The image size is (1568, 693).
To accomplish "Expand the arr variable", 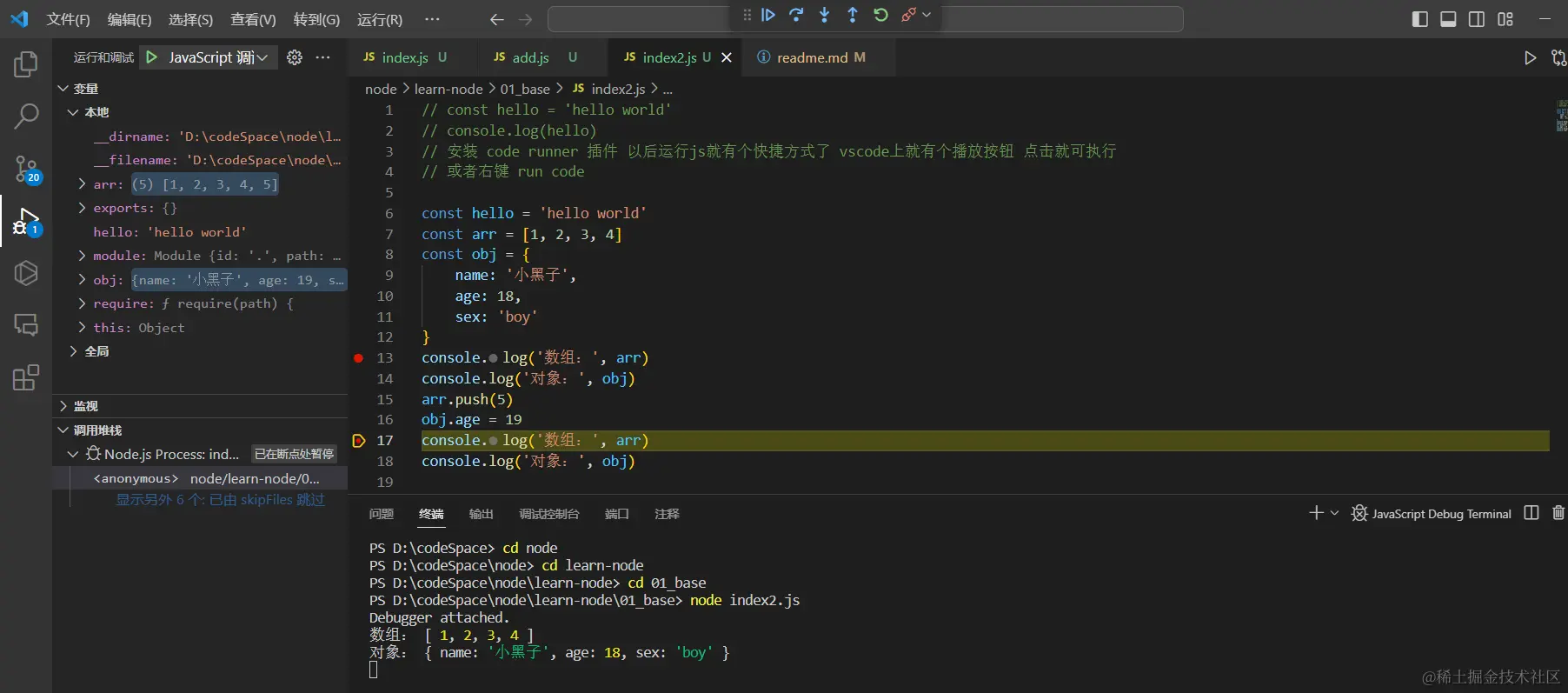I will pyautogui.click(x=82, y=184).
